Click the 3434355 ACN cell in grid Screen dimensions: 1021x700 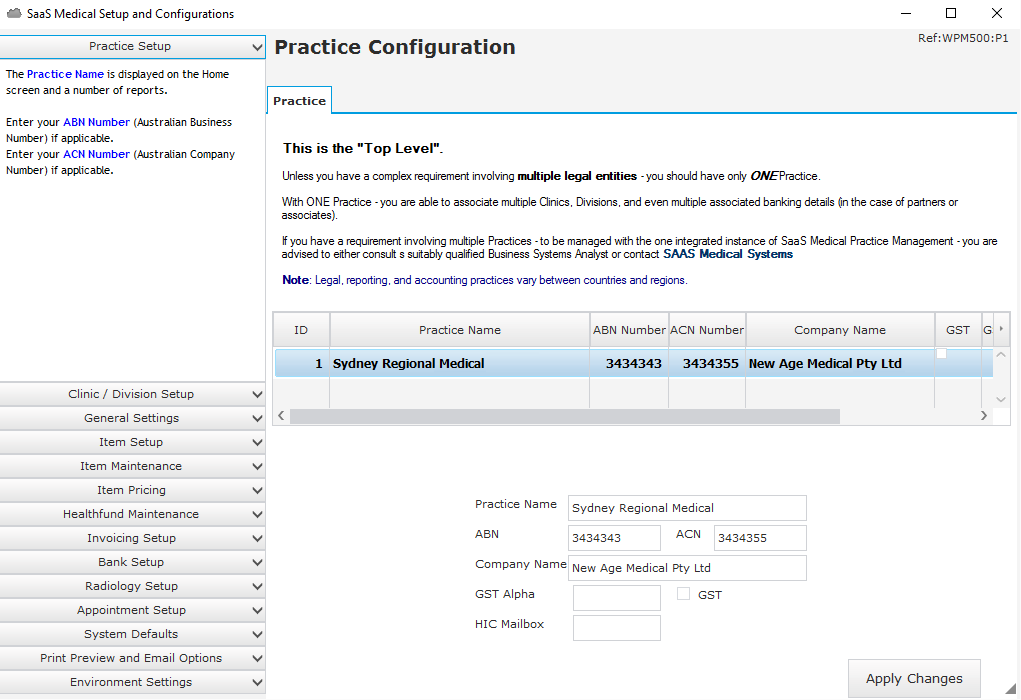click(x=707, y=363)
